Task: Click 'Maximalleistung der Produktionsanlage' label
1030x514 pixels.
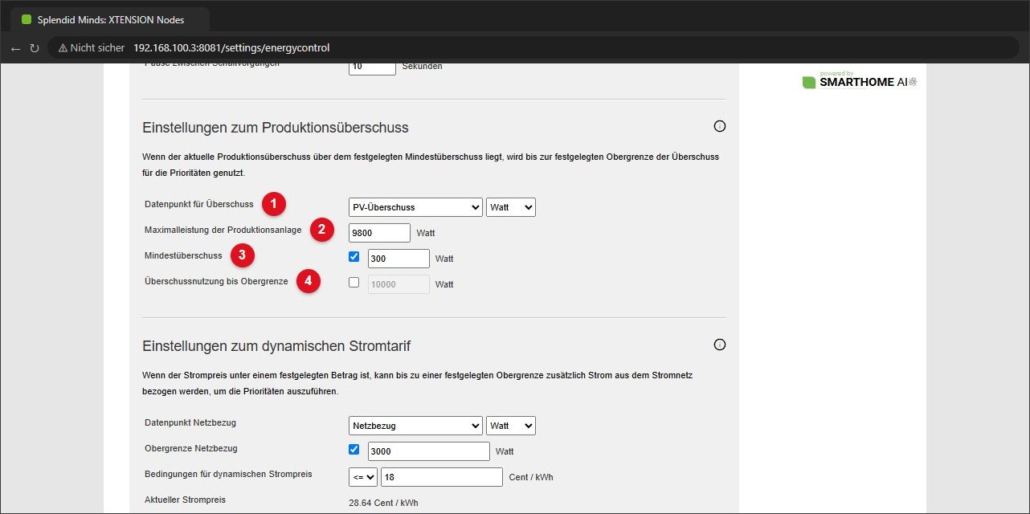Action: 223,229
